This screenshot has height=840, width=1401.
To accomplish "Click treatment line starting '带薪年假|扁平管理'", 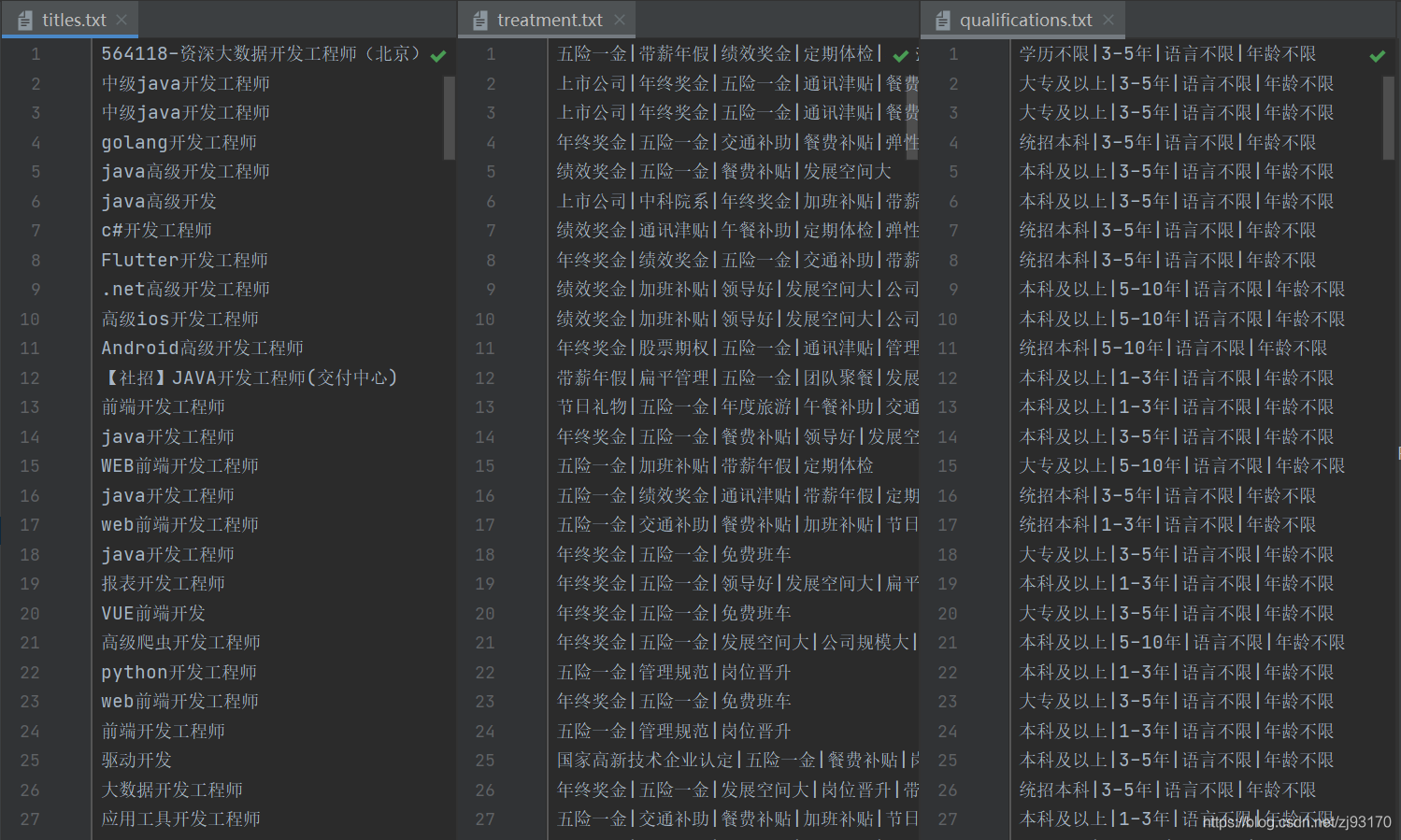I will coord(738,377).
